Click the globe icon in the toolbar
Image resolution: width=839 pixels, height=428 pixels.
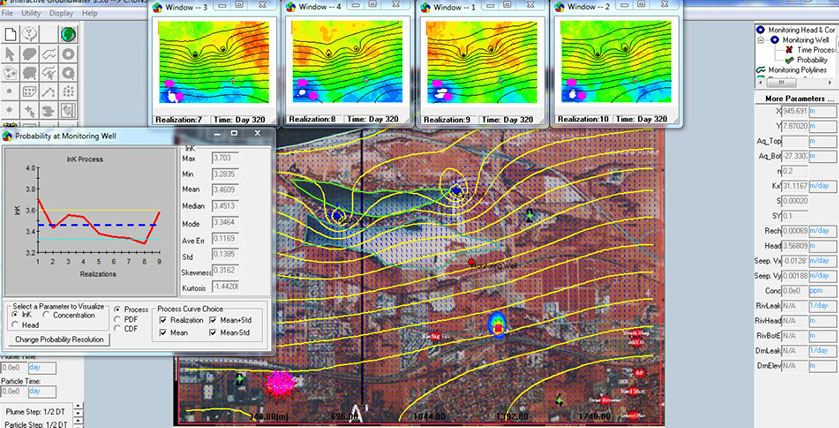click(69, 35)
